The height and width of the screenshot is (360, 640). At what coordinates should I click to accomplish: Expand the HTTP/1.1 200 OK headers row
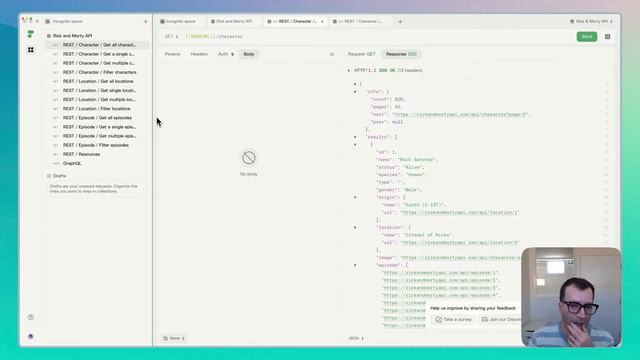(x=349, y=71)
